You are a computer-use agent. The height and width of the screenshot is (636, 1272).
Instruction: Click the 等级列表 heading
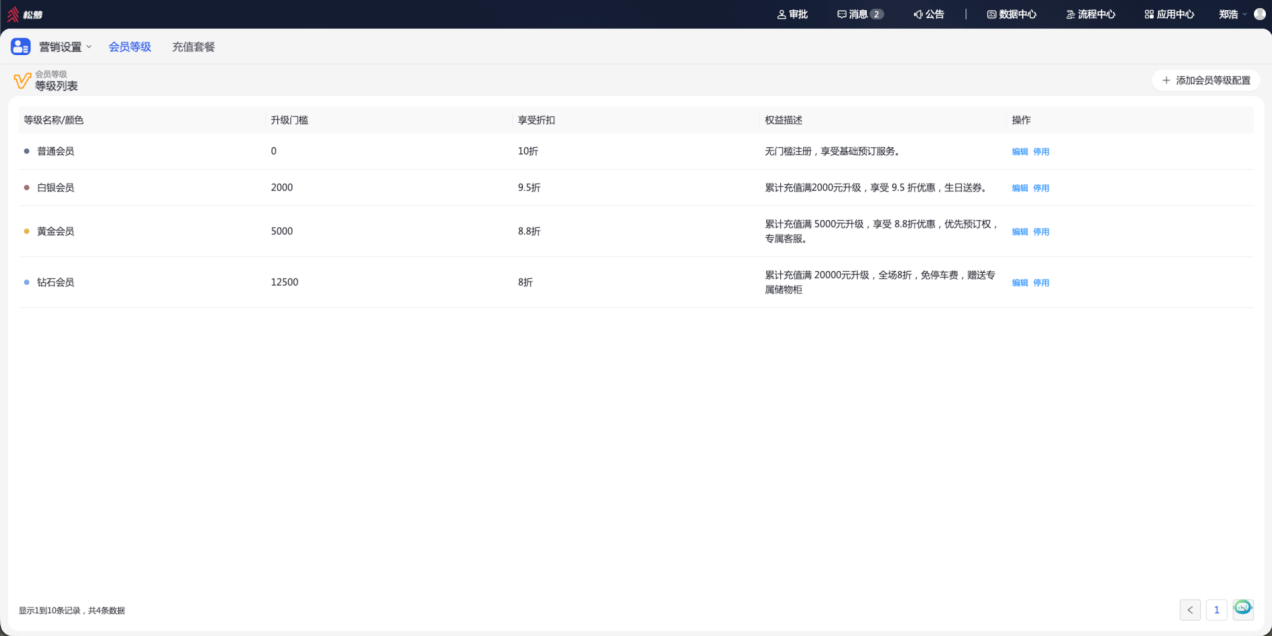coord(56,86)
